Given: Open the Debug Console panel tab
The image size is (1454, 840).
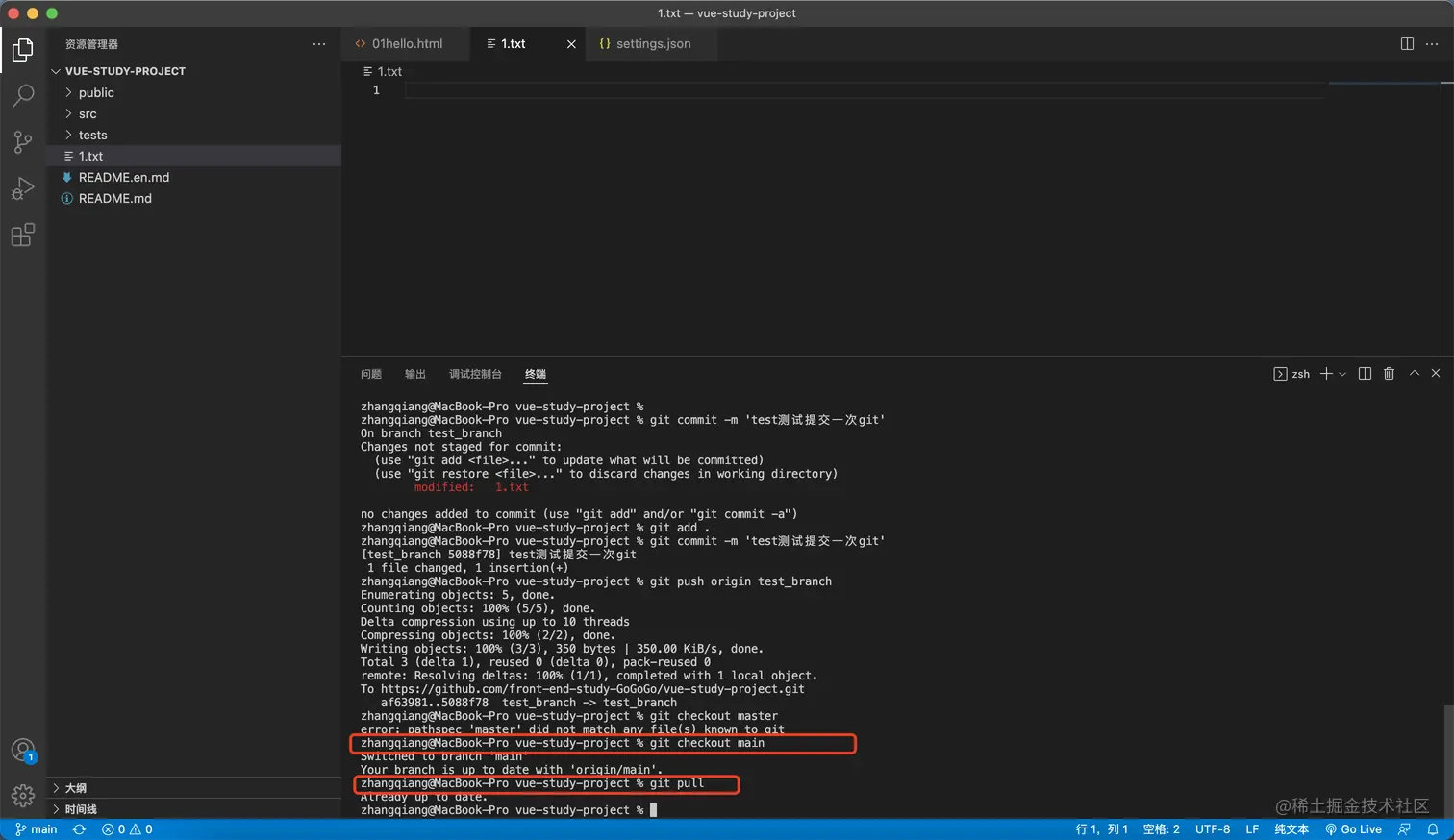Looking at the screenshot, I should [x=475, y=374].
